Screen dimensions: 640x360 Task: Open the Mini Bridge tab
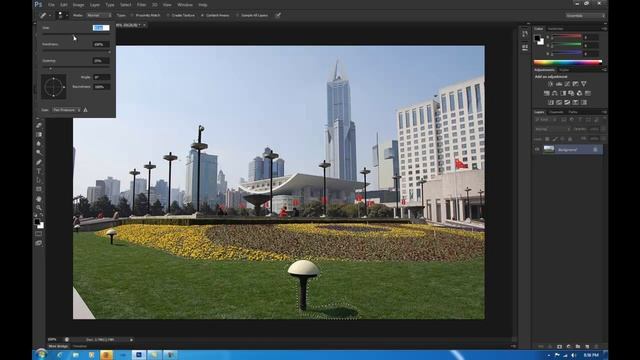[58, 346]
